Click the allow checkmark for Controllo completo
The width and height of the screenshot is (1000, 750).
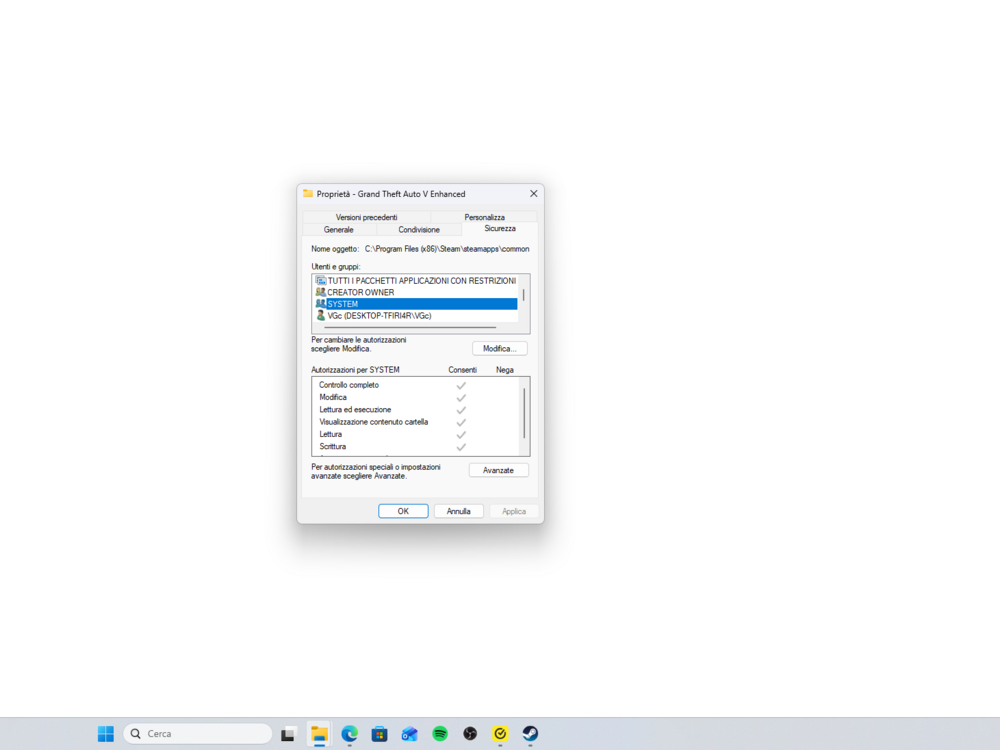coord(461,385)
